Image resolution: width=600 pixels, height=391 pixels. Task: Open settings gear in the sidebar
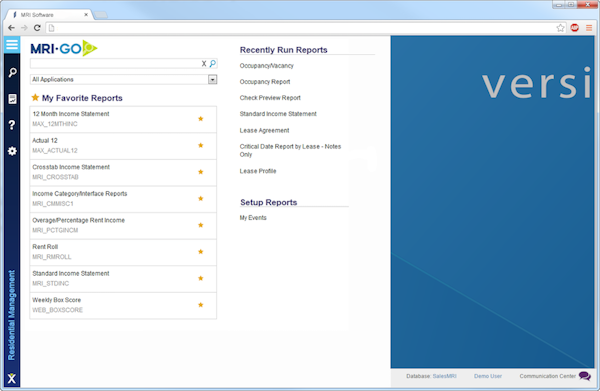[12, 151]
